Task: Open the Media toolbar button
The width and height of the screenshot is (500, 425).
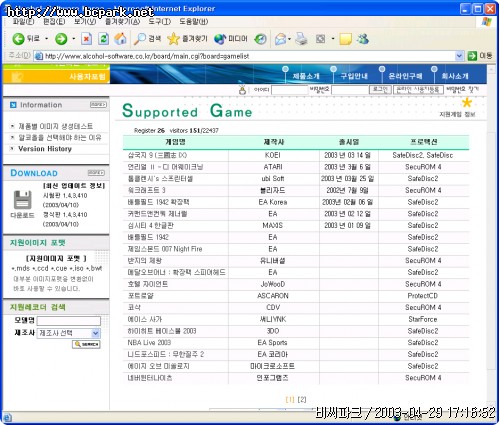Action: (231, 39)
